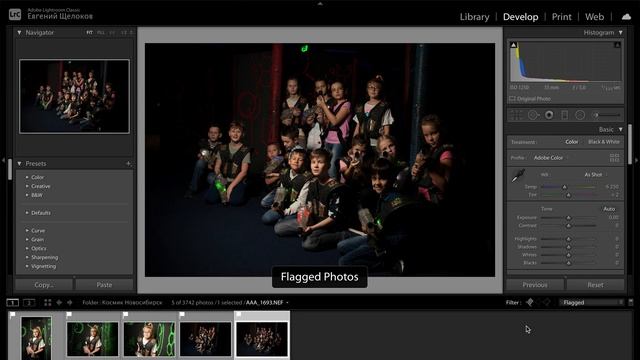Expand the Curve preset group

[27, 231]
